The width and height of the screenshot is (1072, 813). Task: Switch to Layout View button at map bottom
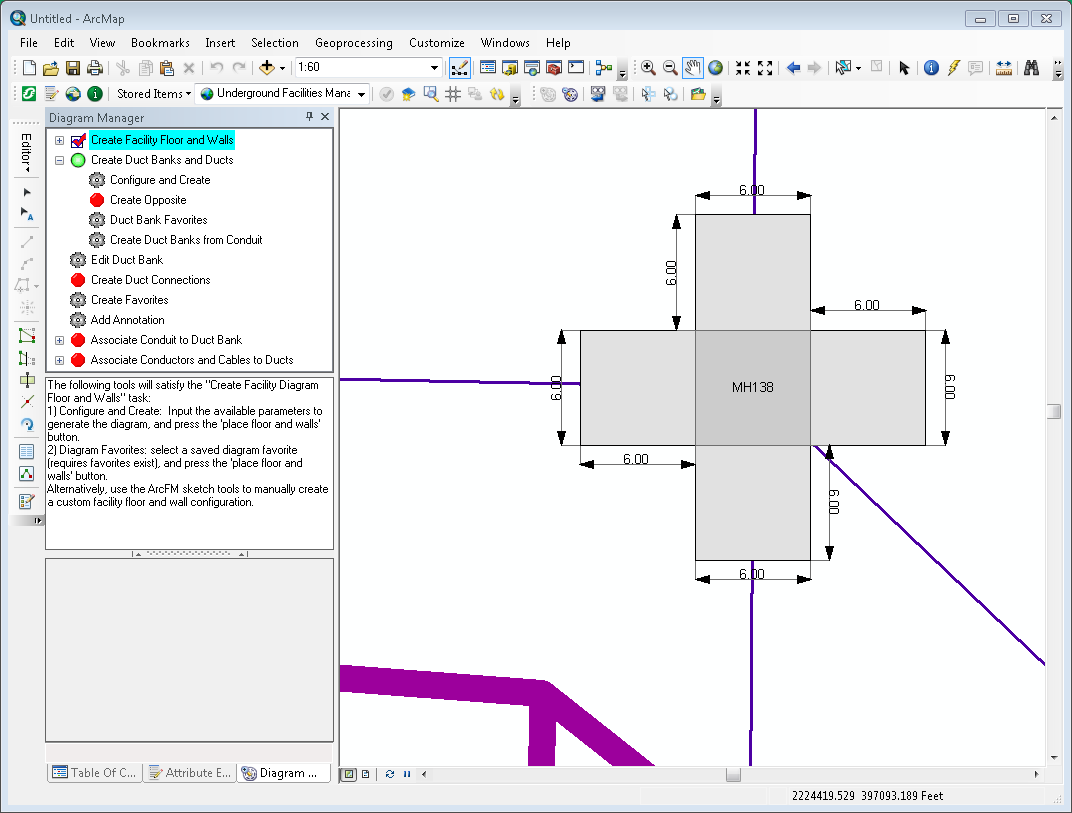[366, 774]
